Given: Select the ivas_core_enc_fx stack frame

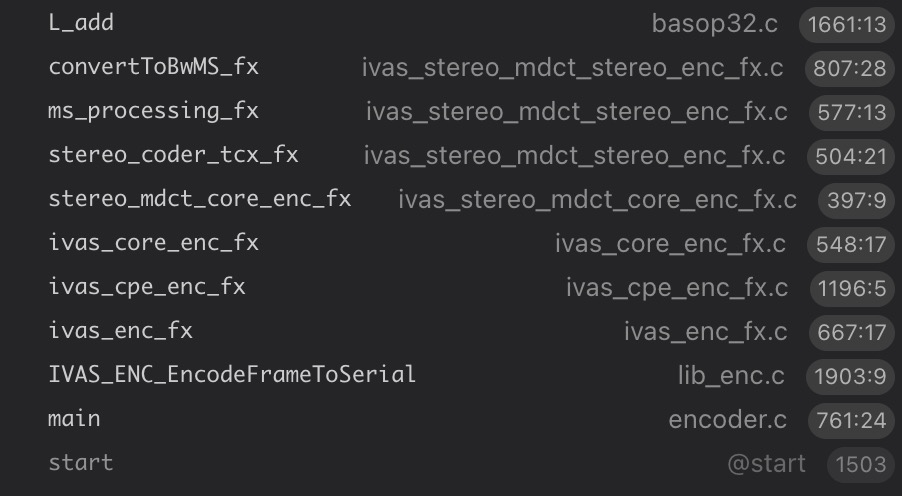Looking at the screenshot, I should [x=153, y=243].
